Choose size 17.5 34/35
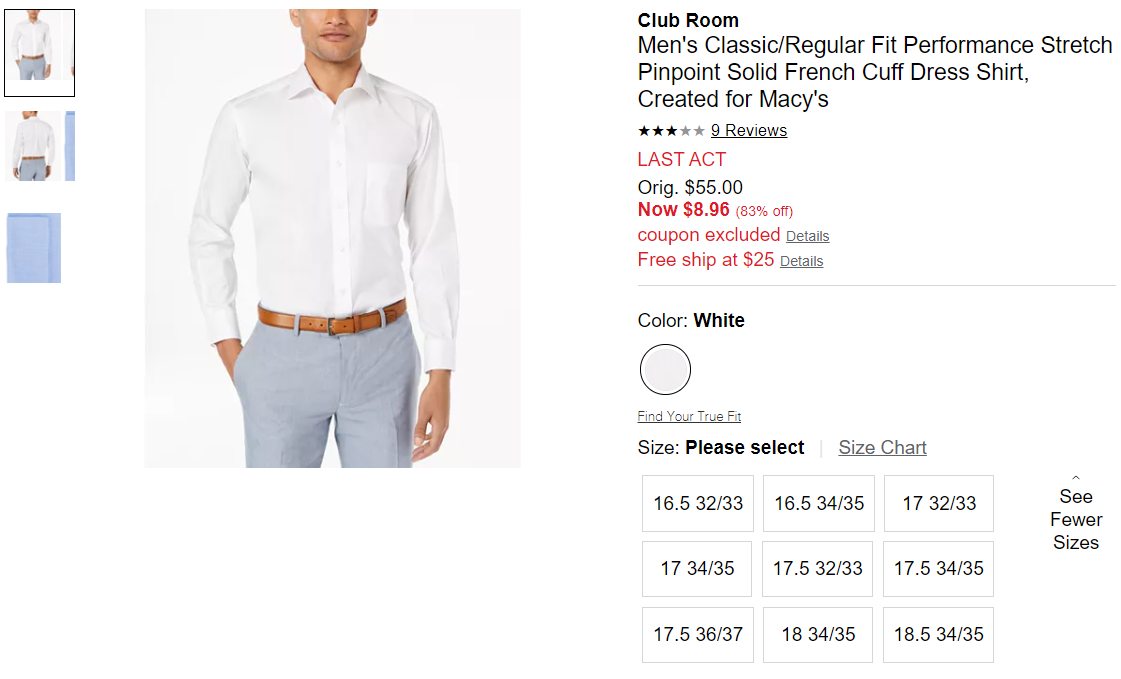The height and width of the screenshot is (679, 1121). [x=938, y=568]
